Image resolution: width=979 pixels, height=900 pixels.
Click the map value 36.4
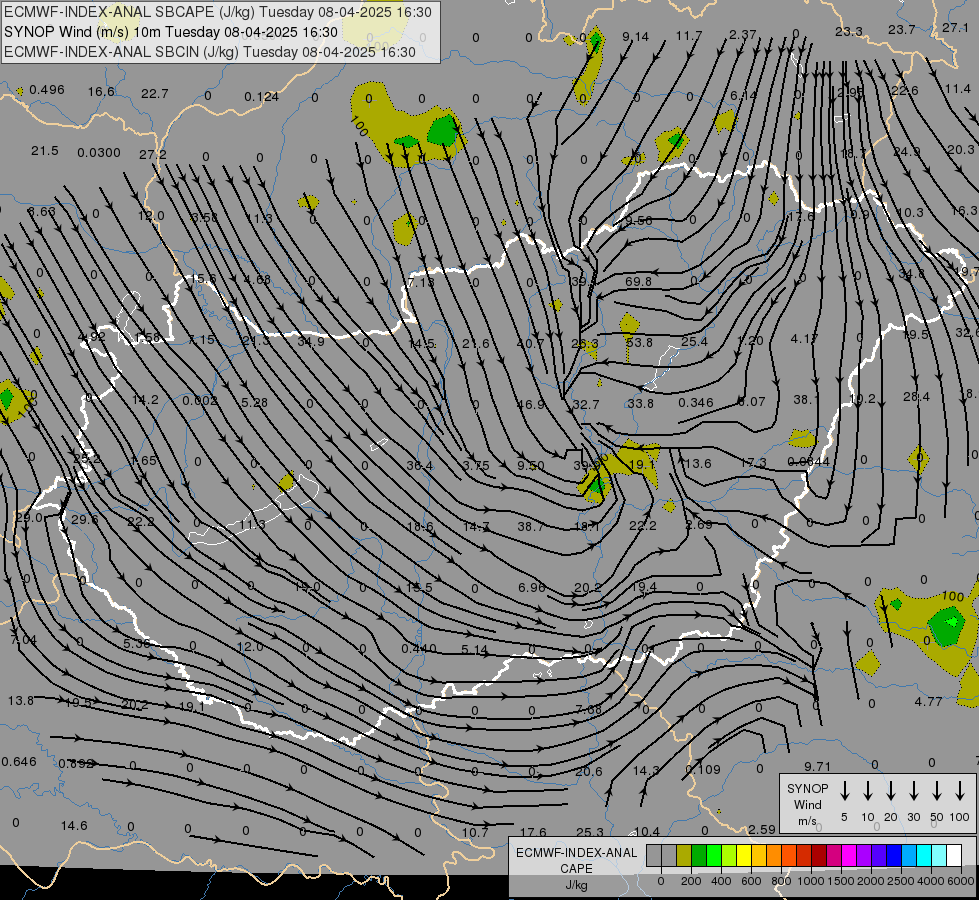419,466
